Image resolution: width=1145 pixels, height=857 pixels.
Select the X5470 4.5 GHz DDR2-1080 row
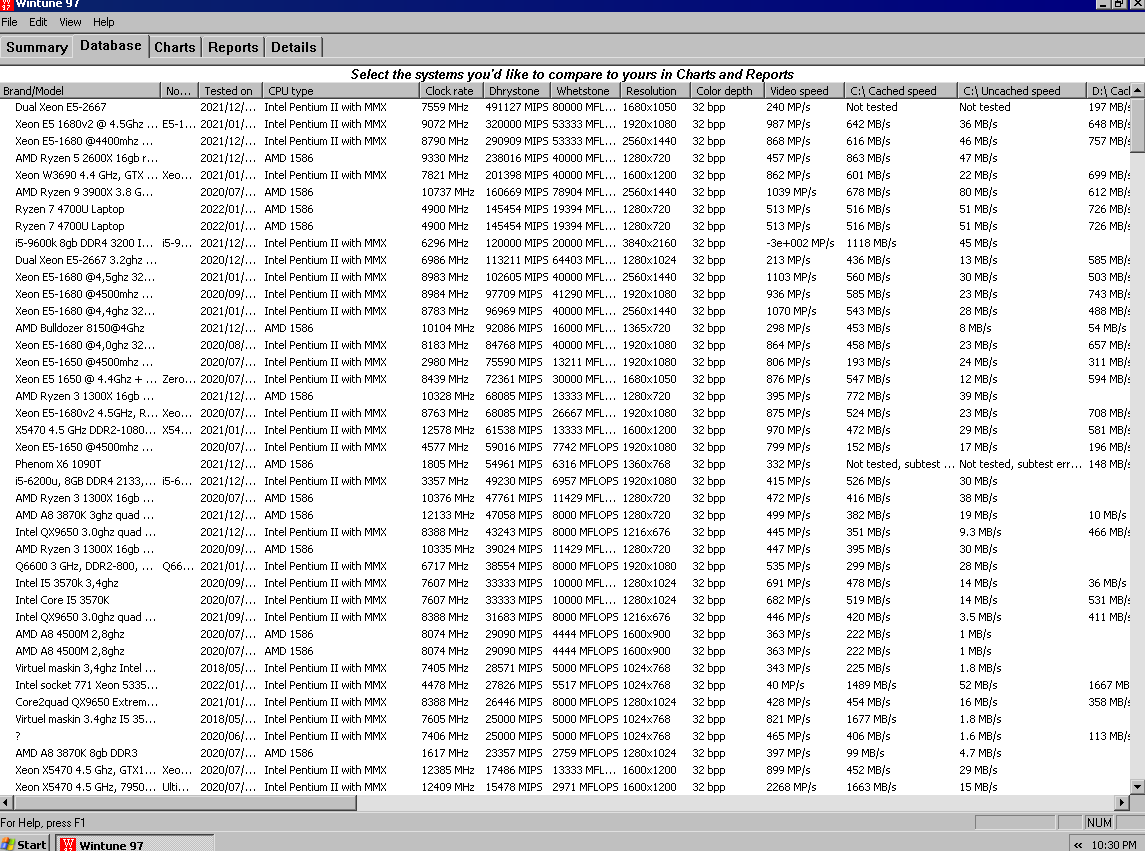(x=565, y=430)
